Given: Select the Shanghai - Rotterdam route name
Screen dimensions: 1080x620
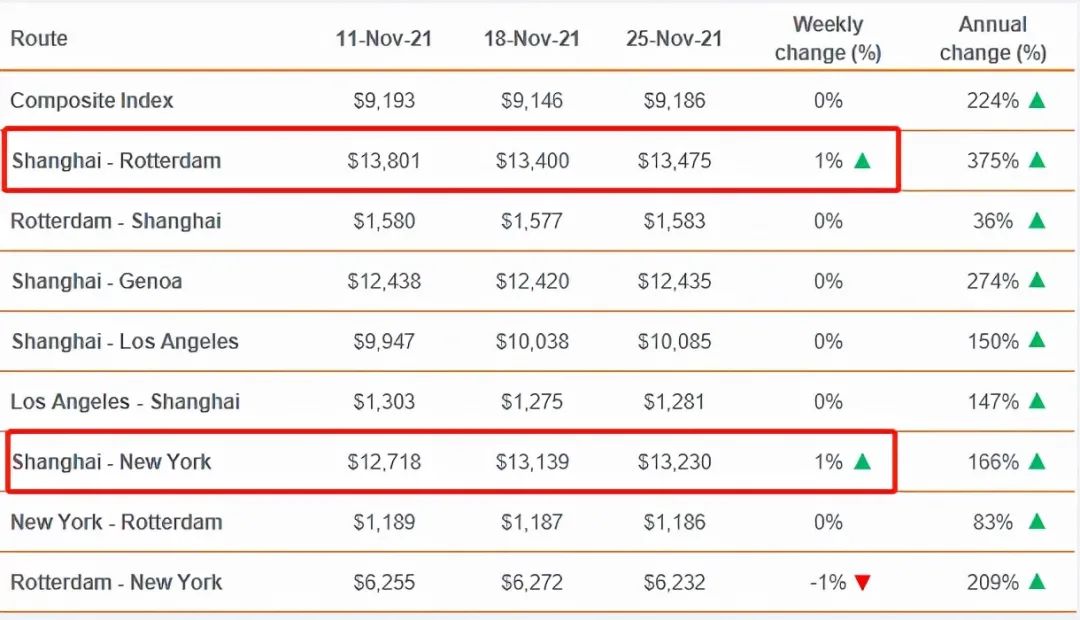Looking at the screenshot, I should (116, 161).
